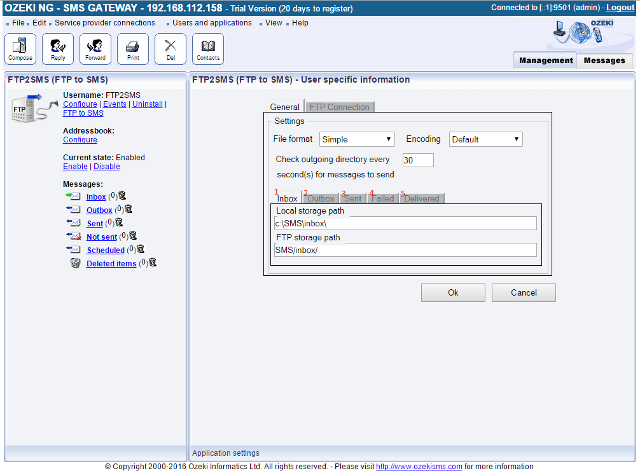Select the Inbox path tab
Image resolution: width=640 pixels, height=473 pixels.
click(x=287, y=198)
